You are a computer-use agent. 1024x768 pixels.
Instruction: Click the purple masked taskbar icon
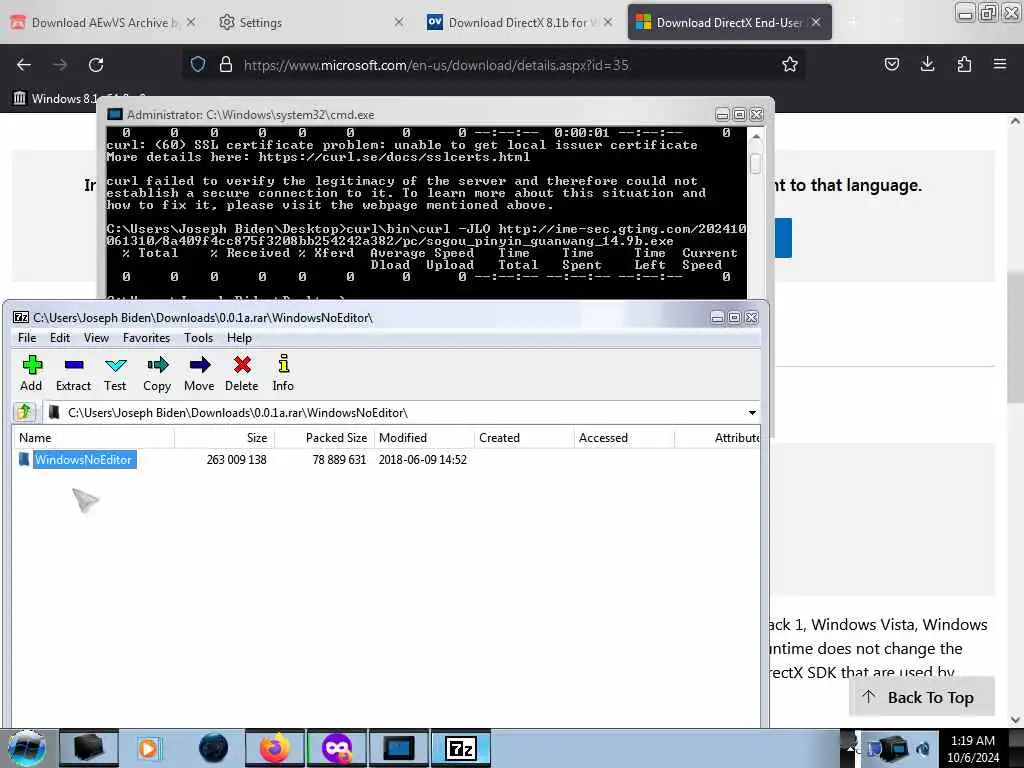click(337, 748)
